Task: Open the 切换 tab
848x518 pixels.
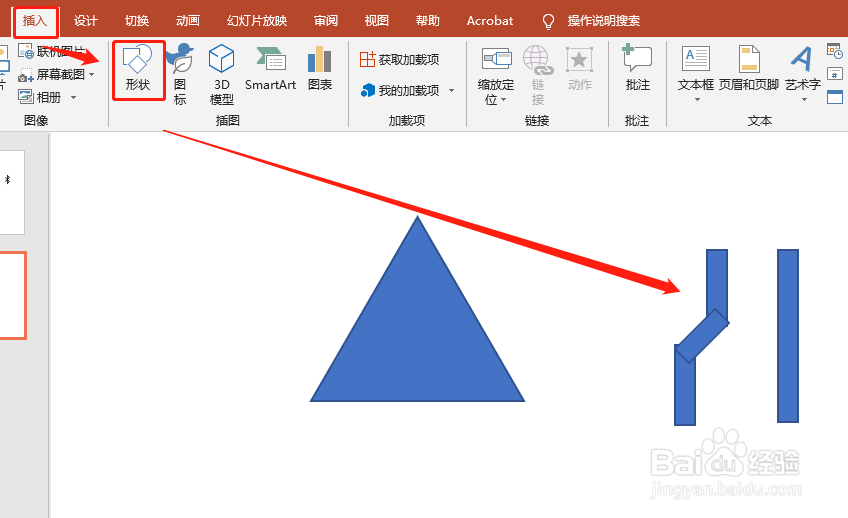Action: [x=137, y=21]
